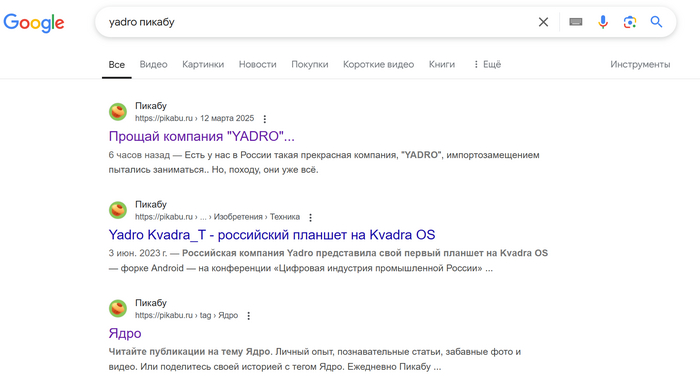The width and height of the screenshot is (700, 381).
Task: Expand the 'Ещё' more menu
Action: (487, 64)
